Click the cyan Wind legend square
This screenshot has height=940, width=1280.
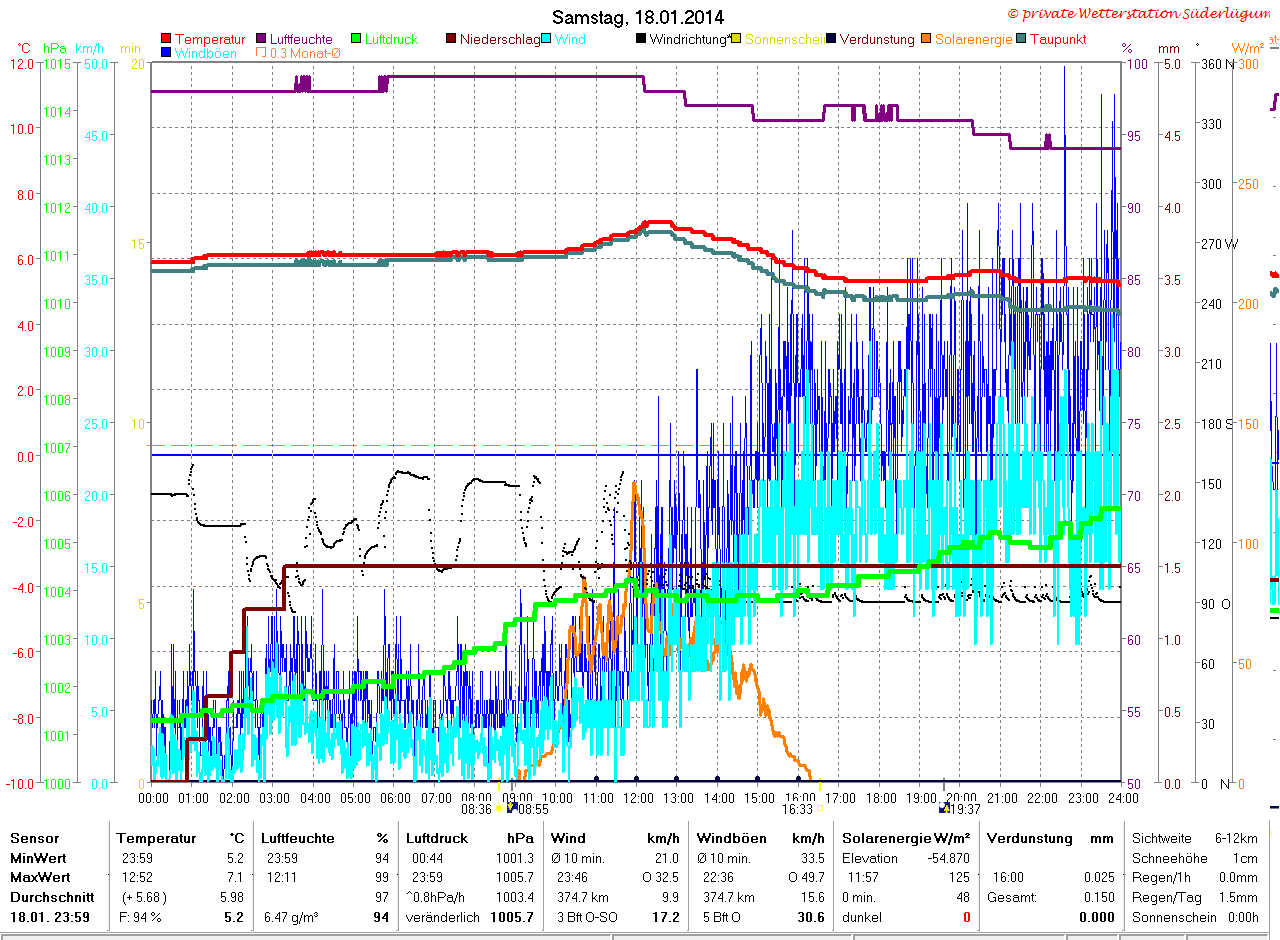pyautogui.click(x=547, y=39)
